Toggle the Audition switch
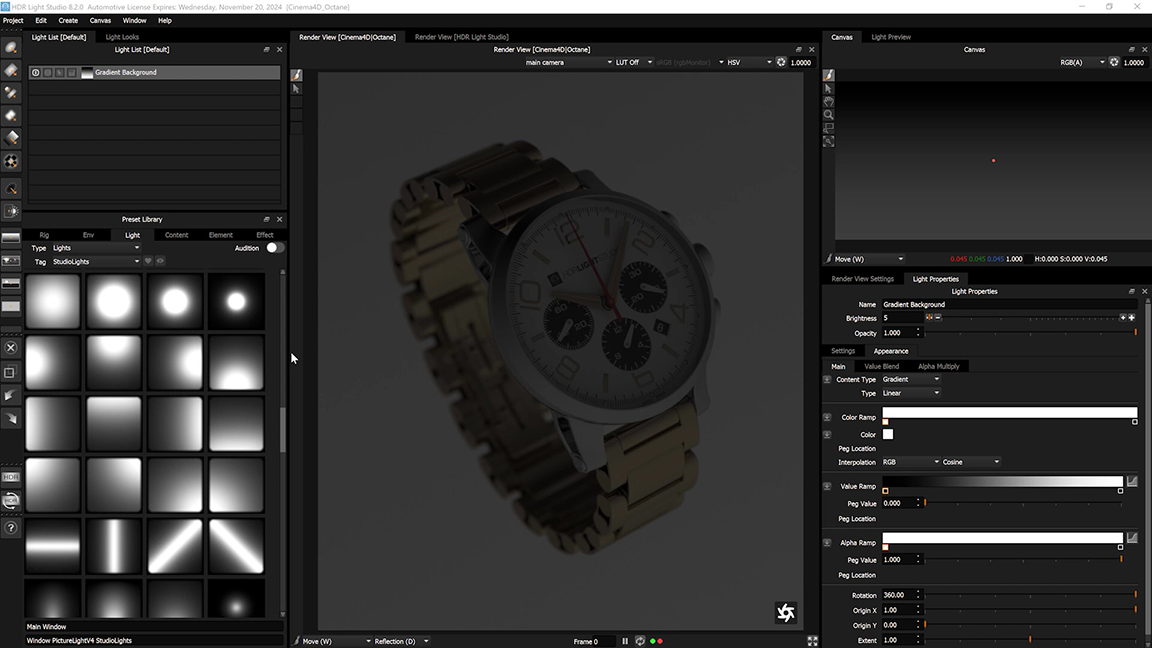 click(274, 248)
